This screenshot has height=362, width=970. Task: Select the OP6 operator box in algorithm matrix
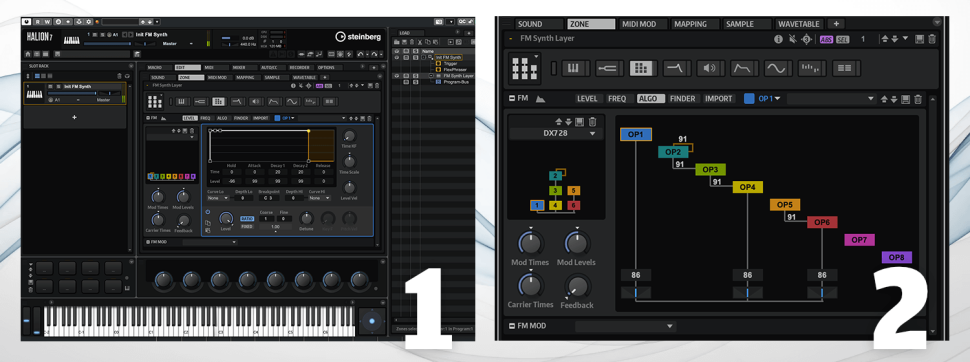click(x=822, y=222)
